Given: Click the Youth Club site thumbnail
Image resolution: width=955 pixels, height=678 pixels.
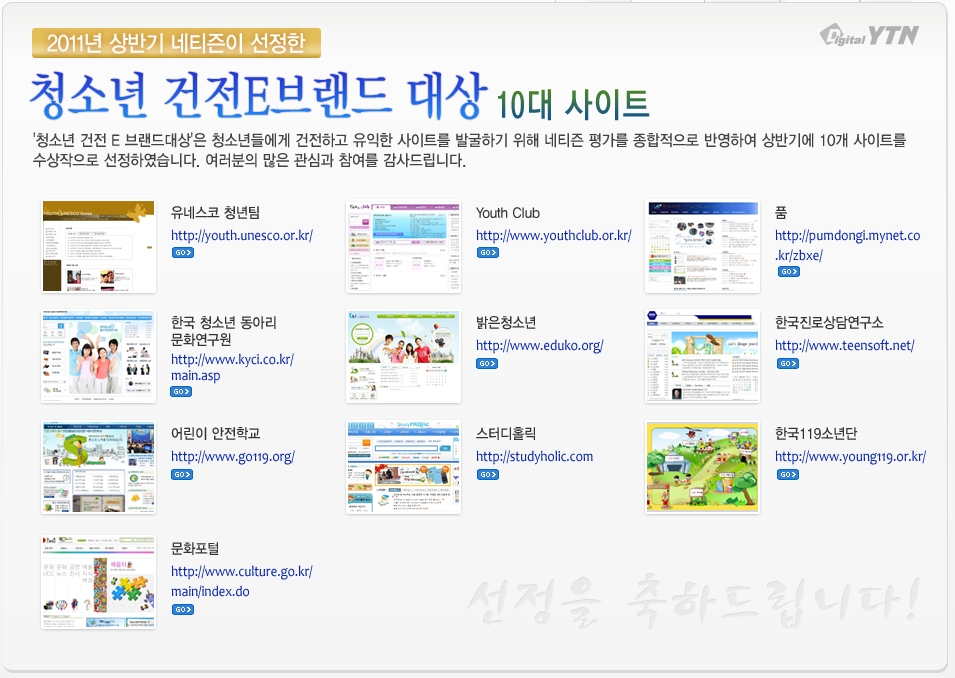Looking at the screenshot, I should pyautogui.click(x=403, y=246).
